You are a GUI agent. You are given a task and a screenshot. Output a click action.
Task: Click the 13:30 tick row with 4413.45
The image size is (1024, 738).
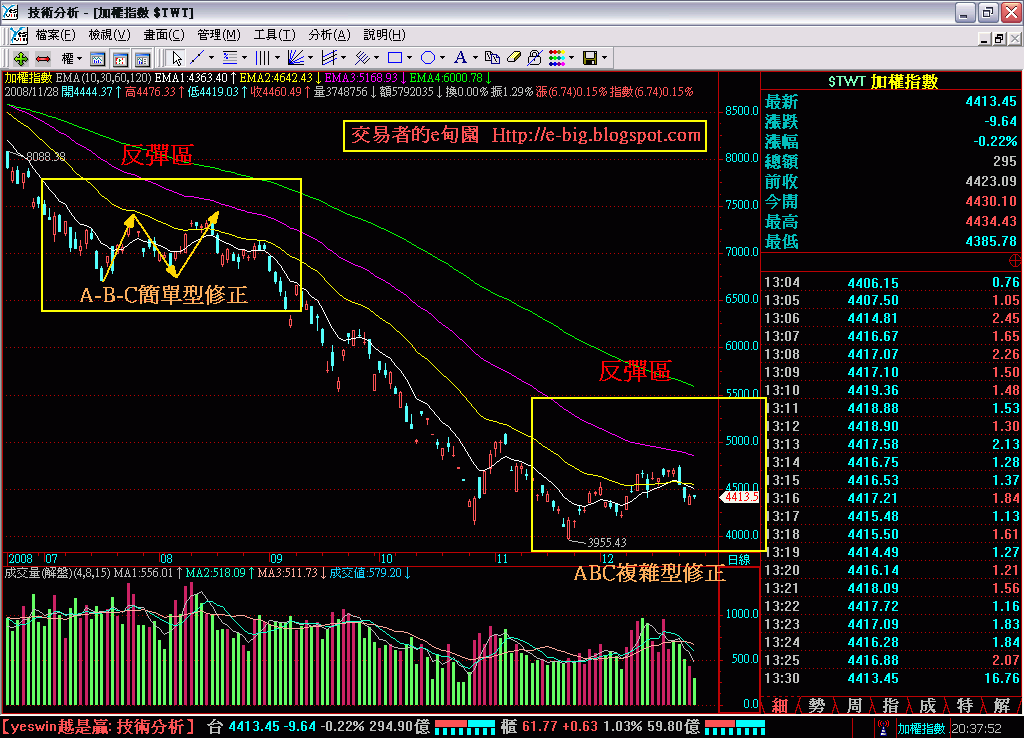click(x=891, y=679)
